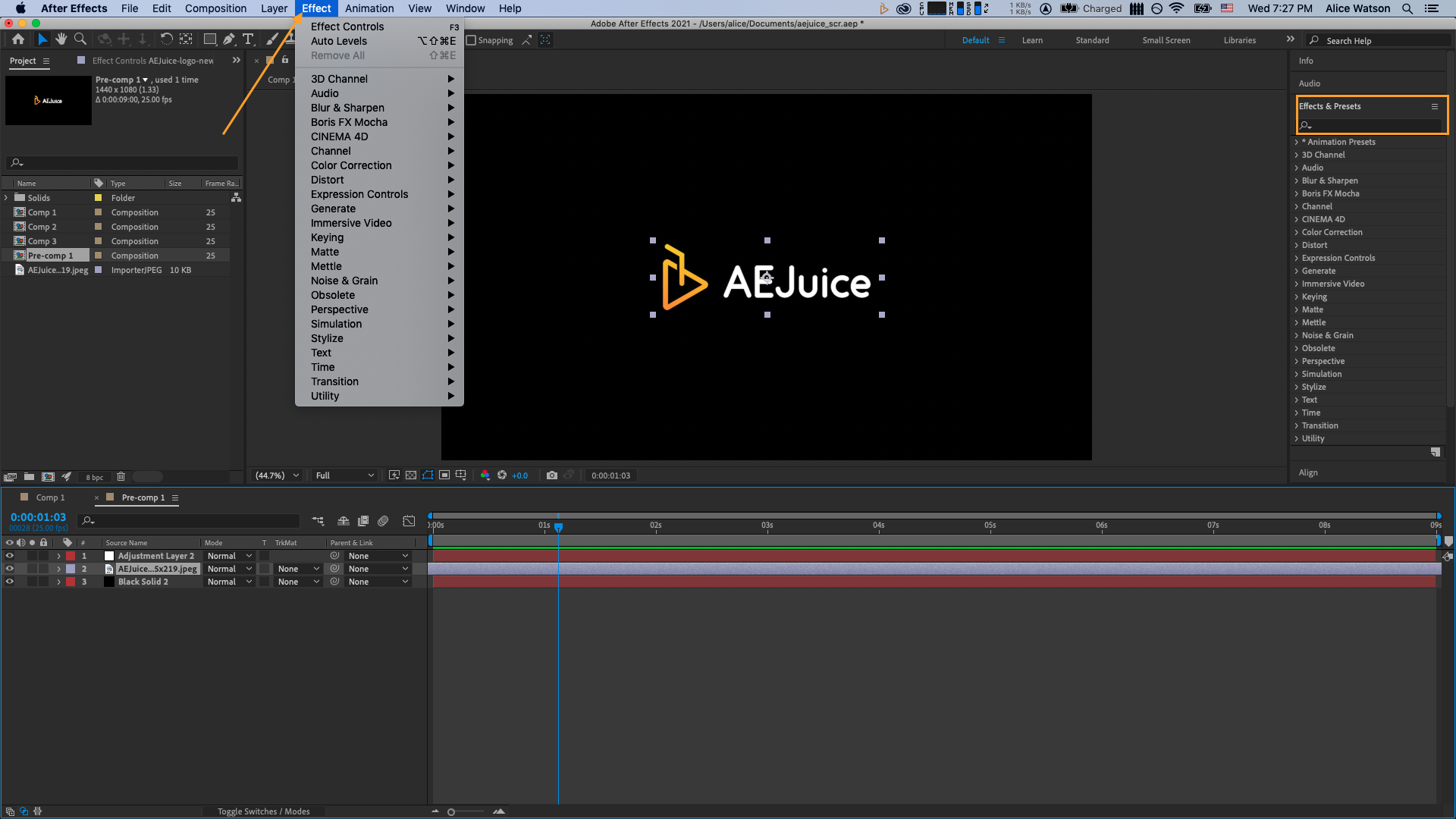Click the Selection tool icon in toolbar
This screenshot has width=1456, height=819.
coord(42,39)
